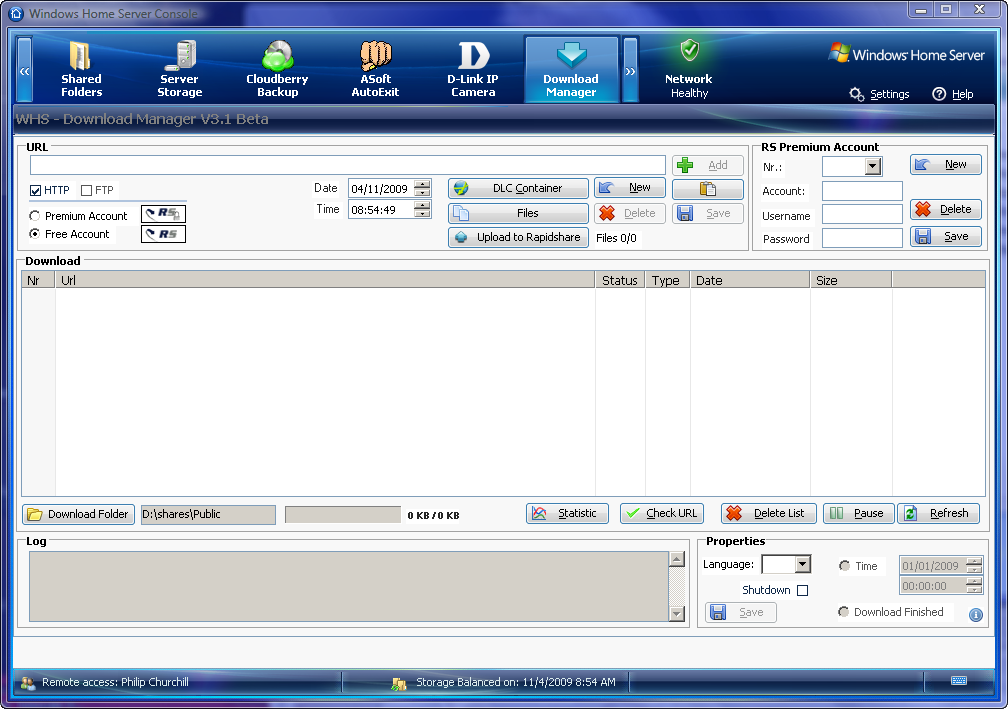Sort downloads by the Url column header

(325, 280)
